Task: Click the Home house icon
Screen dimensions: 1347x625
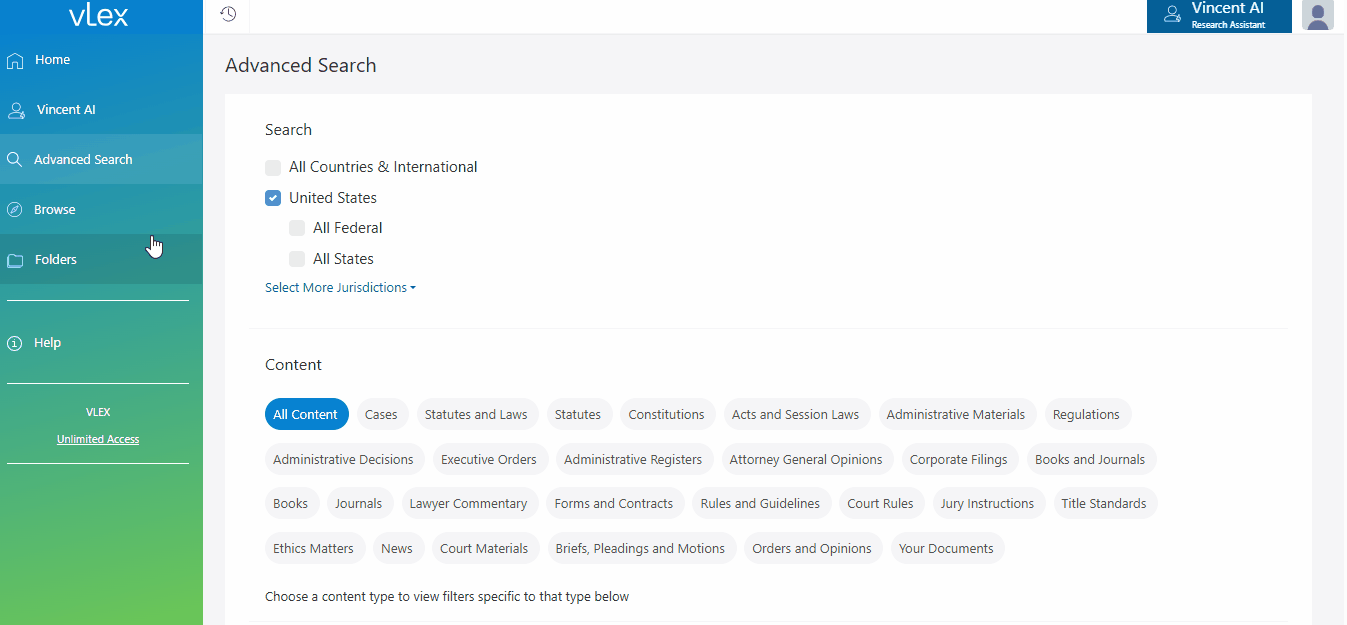Action: pyautogui.click(x=15, y=60)
